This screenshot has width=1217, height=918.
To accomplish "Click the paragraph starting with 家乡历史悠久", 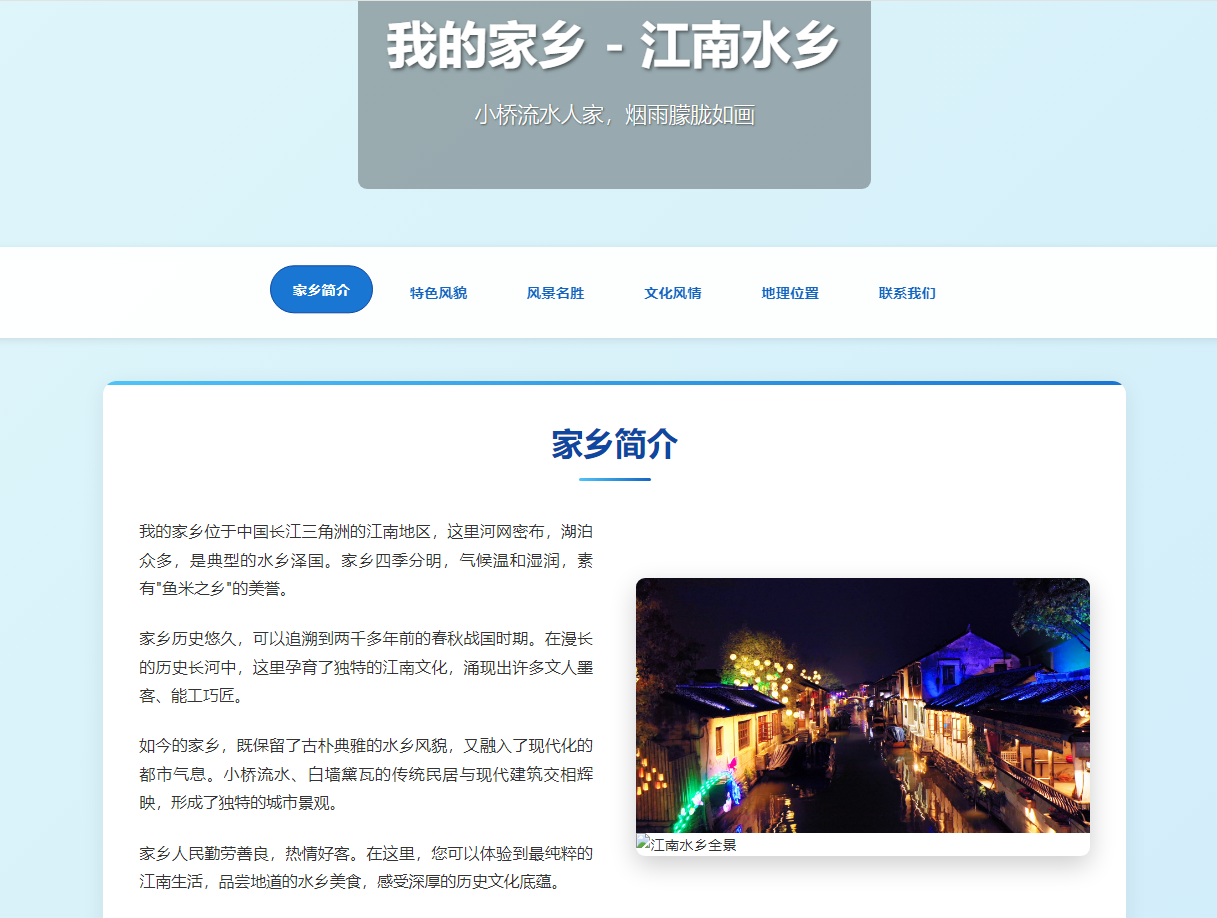I will [365, 666].
